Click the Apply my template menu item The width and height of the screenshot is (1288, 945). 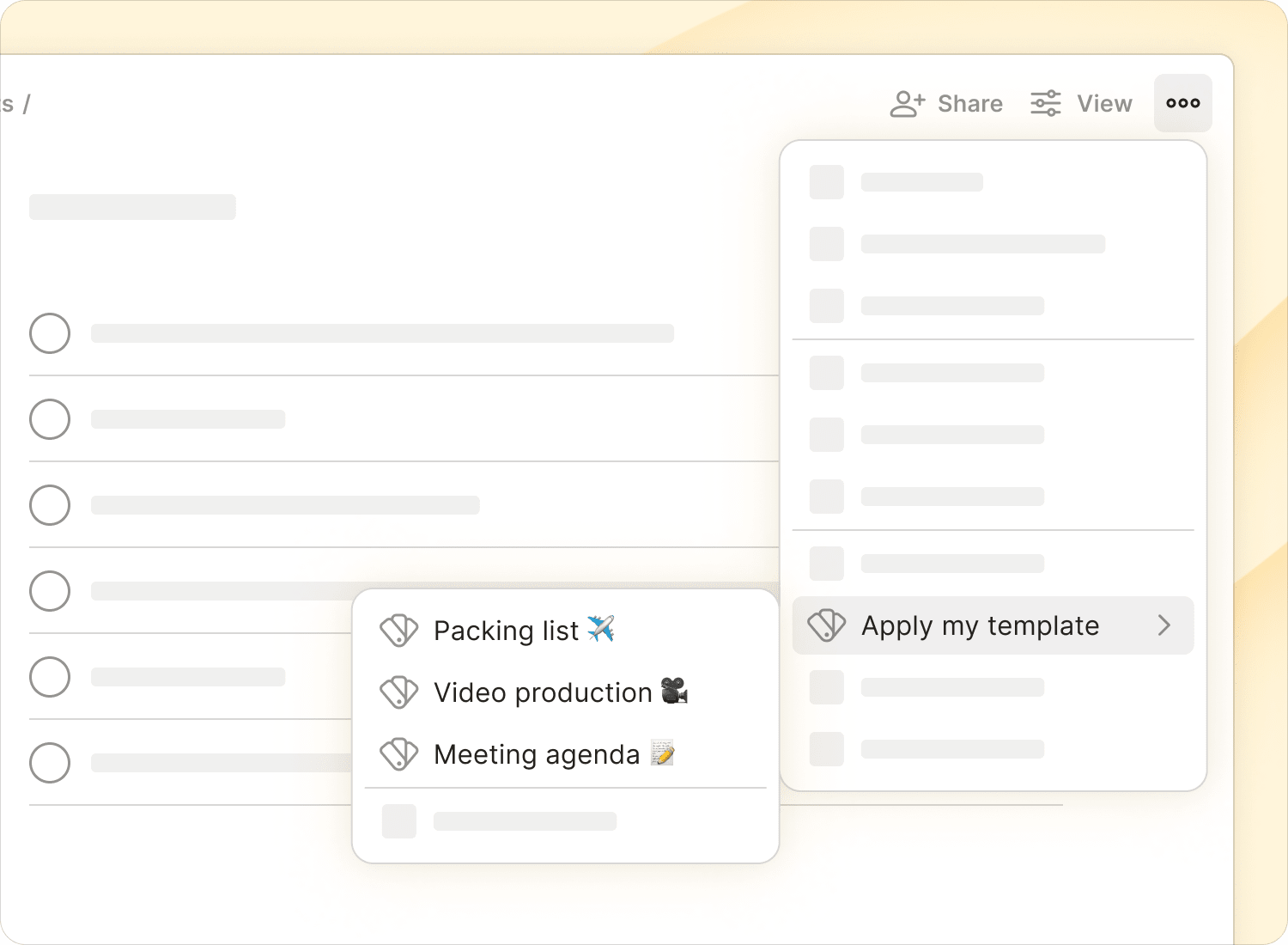click(993, 625)
